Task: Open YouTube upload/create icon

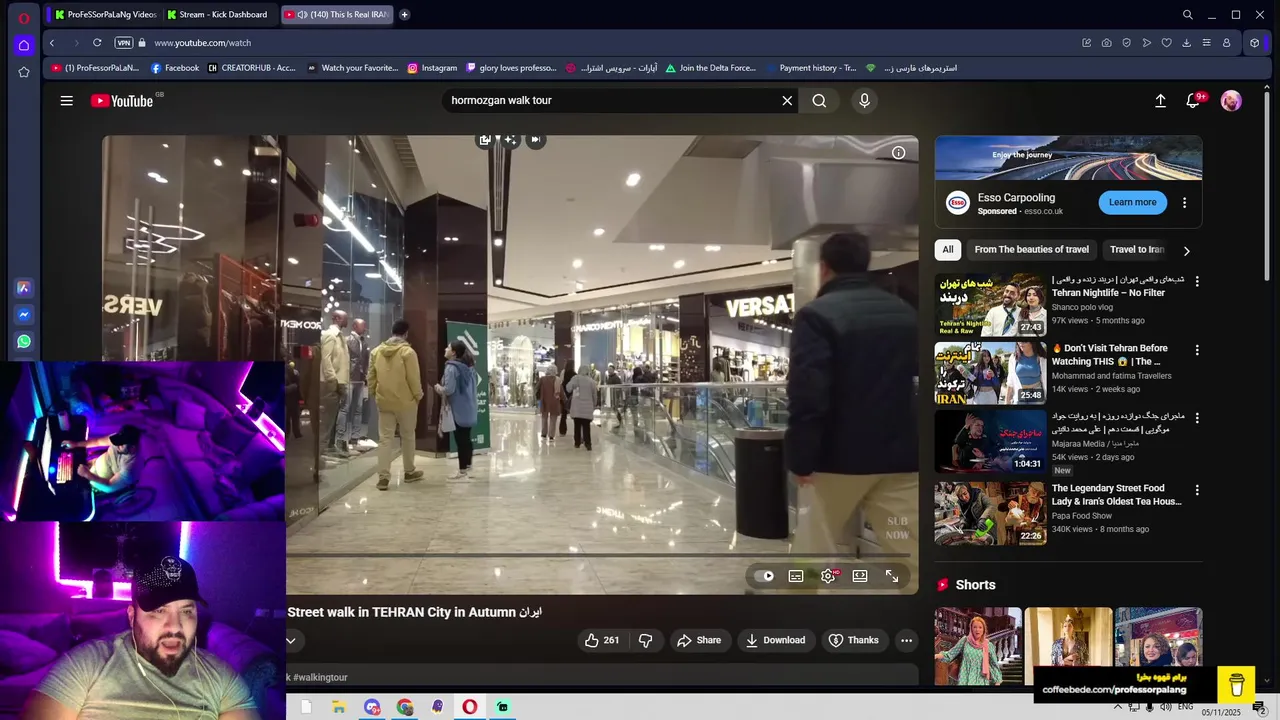Action: click(1160, 101)
